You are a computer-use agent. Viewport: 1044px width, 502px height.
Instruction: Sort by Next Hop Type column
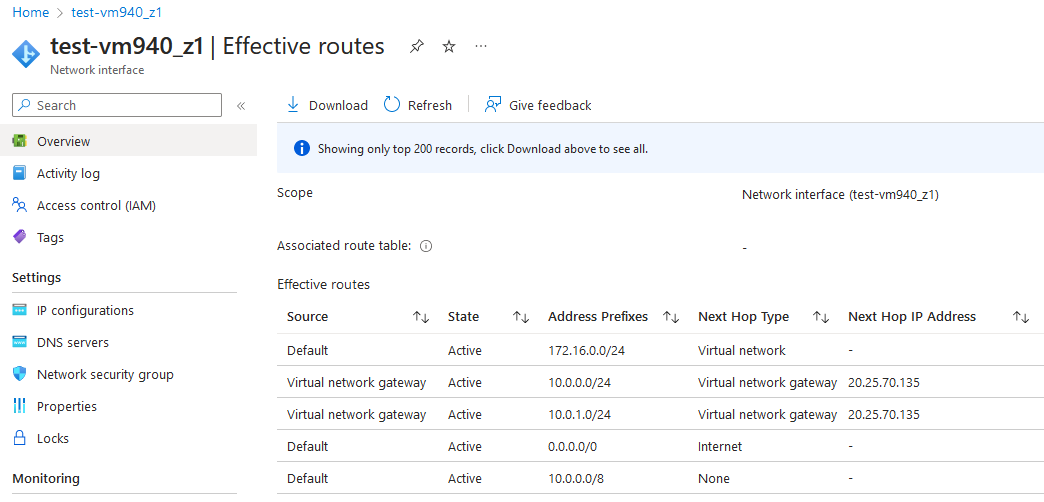[821, 317]
